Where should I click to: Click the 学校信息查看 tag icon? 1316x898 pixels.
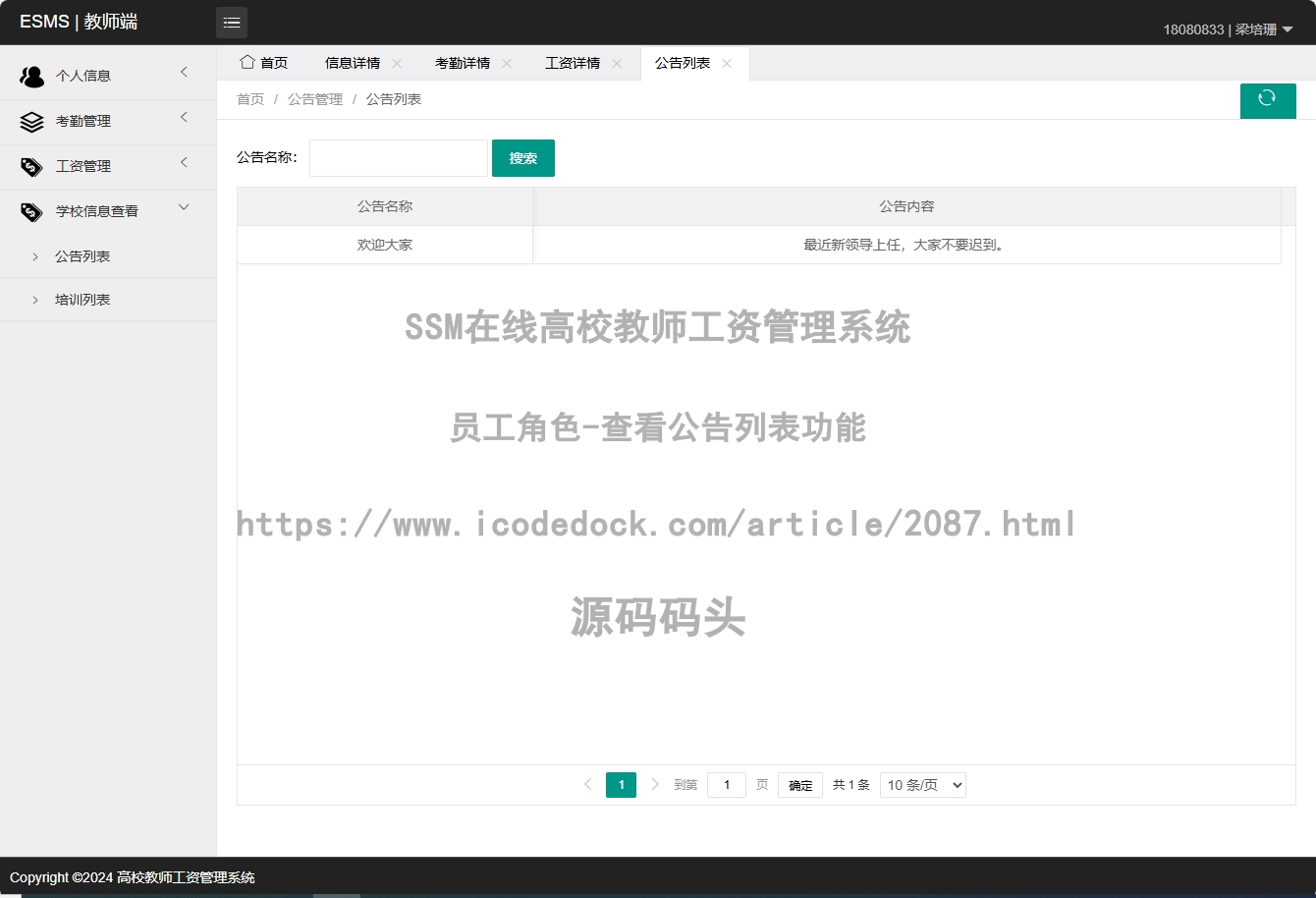[x=32, y=211]
